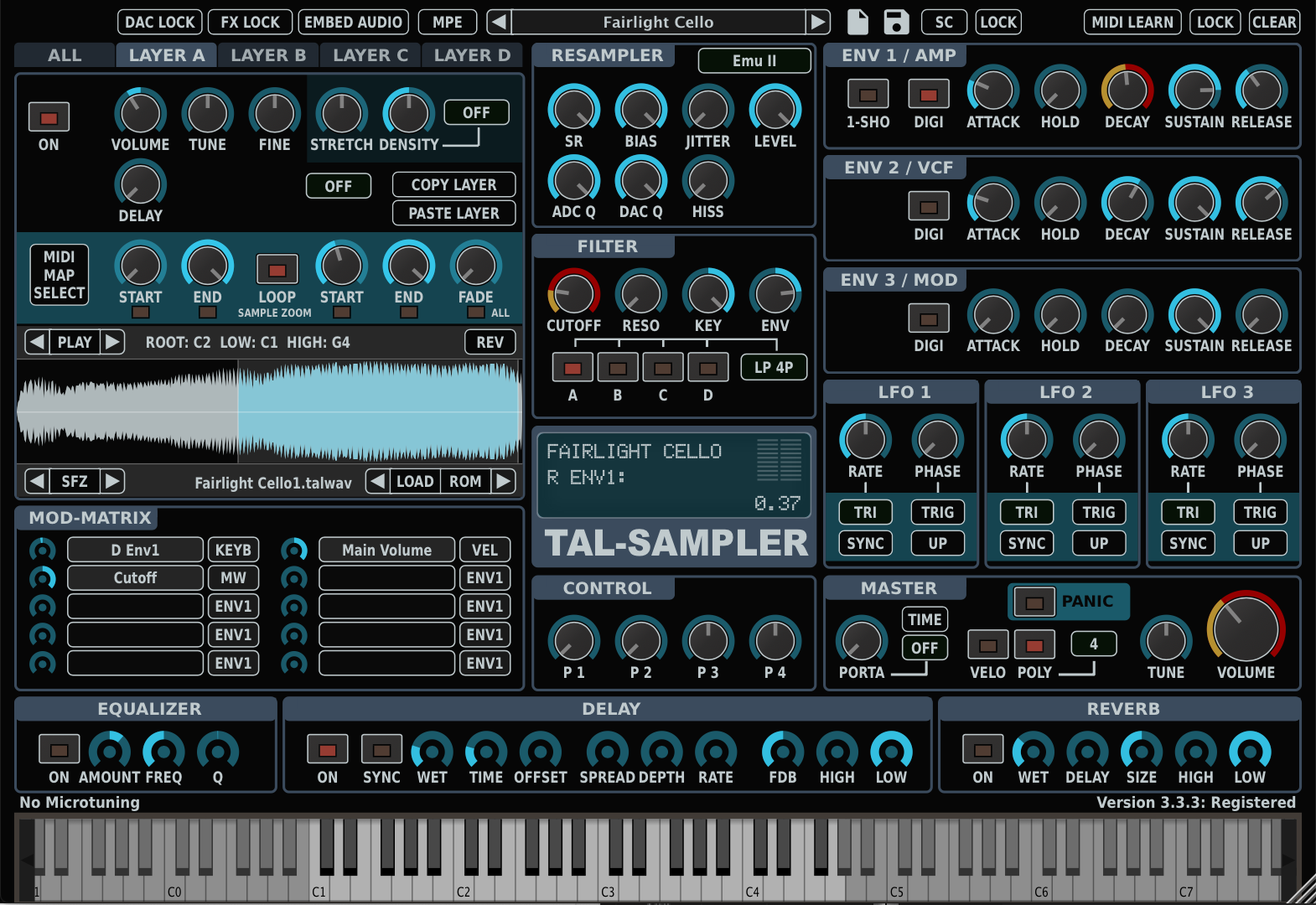Click the DAC LOCK button
Image resolution: width=1316 pixels, height=905 pixels.
tap(159, 22)
